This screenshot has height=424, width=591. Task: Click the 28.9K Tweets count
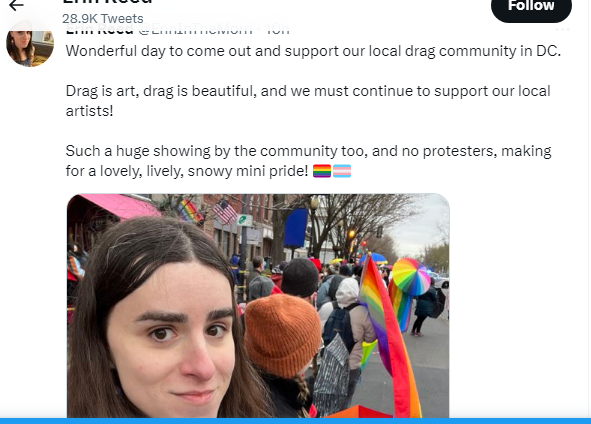tap(103, 18)
